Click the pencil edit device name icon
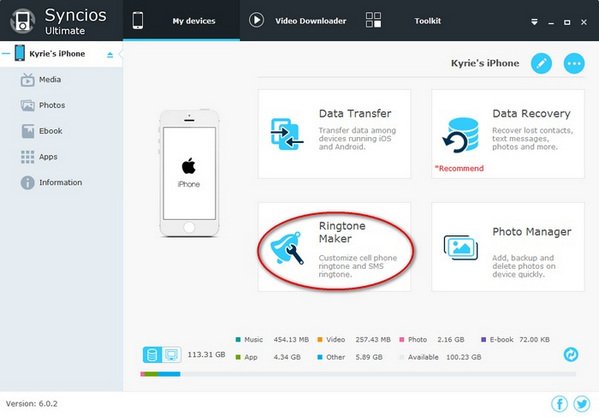 pos(541,63)
